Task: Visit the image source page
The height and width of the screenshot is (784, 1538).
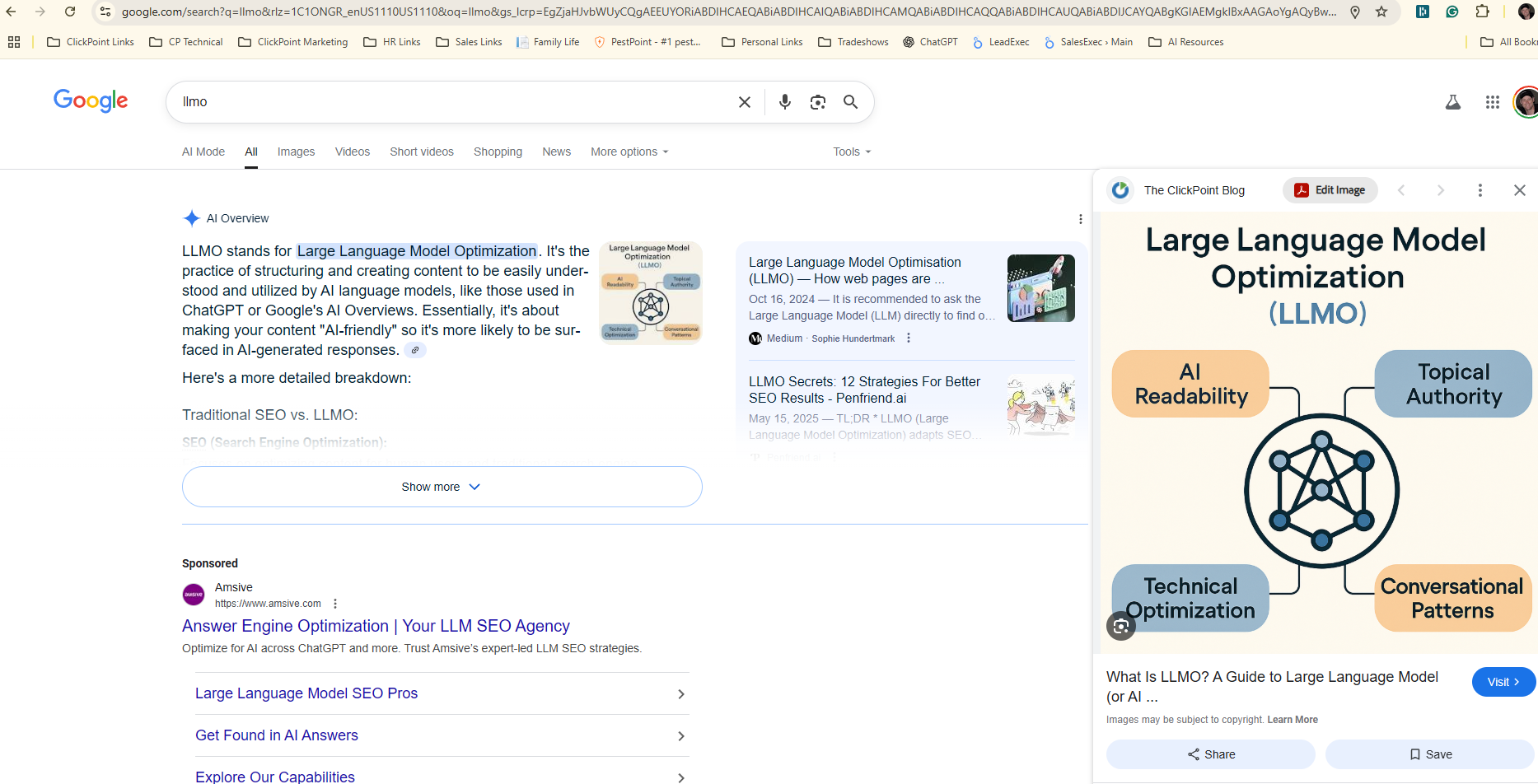Action: click(1503, 682)
